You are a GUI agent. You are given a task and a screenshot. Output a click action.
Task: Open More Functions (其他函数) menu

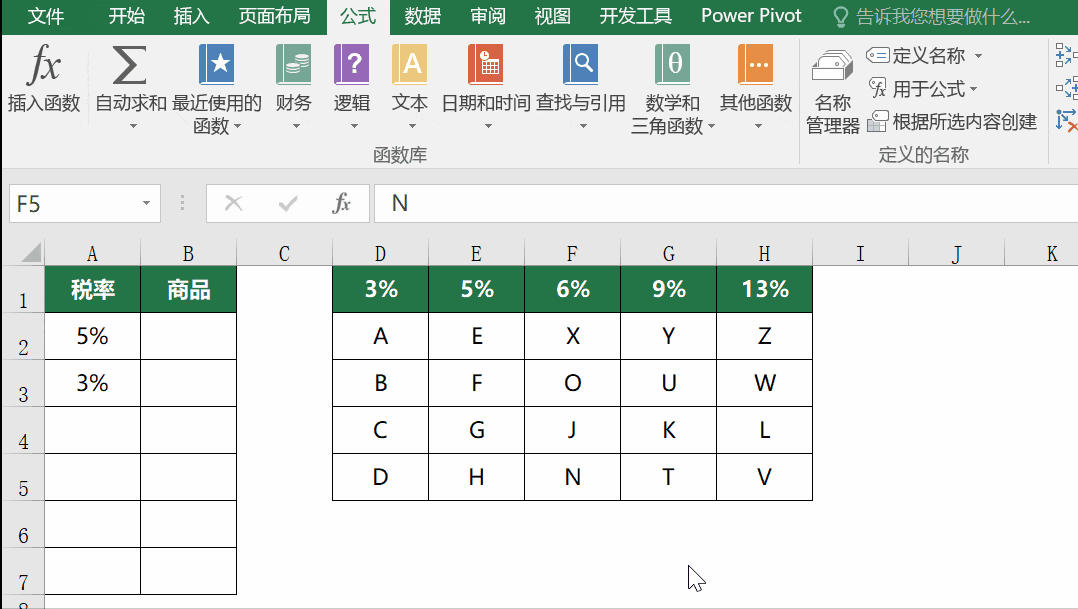pos(756,86)
